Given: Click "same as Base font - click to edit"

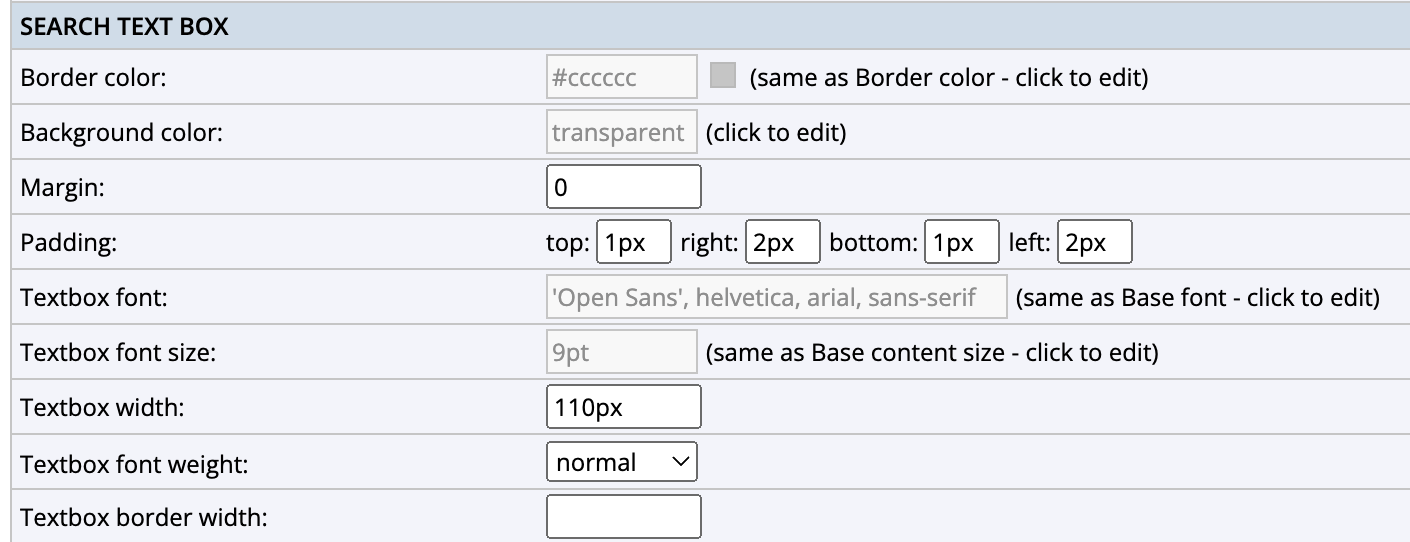Looking at the screenshot, I should [x=1198, y=298].
